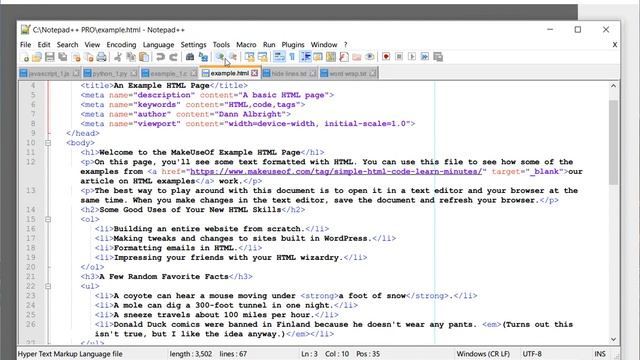Switch to the example_1.c tab
The image size is (640, 360).
pyautogui.click(x=169, y=73)
